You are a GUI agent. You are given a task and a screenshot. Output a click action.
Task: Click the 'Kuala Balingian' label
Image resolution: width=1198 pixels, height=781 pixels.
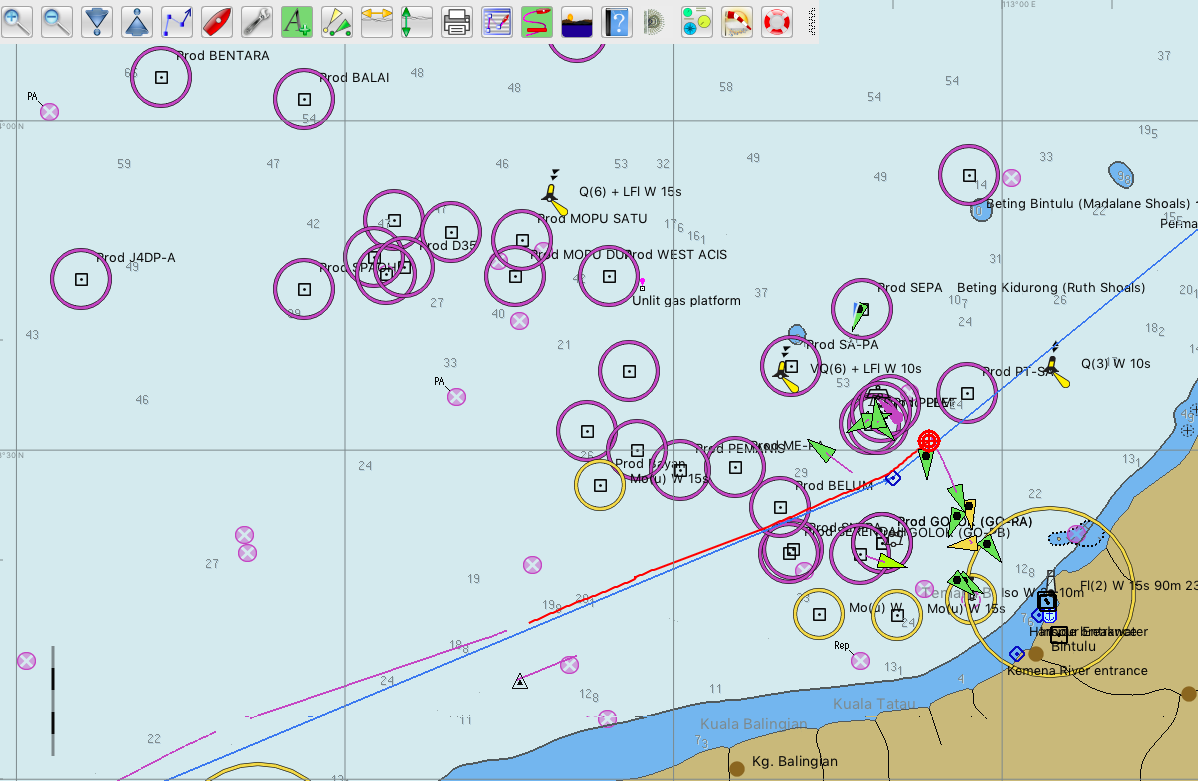(x=753, y=724)
